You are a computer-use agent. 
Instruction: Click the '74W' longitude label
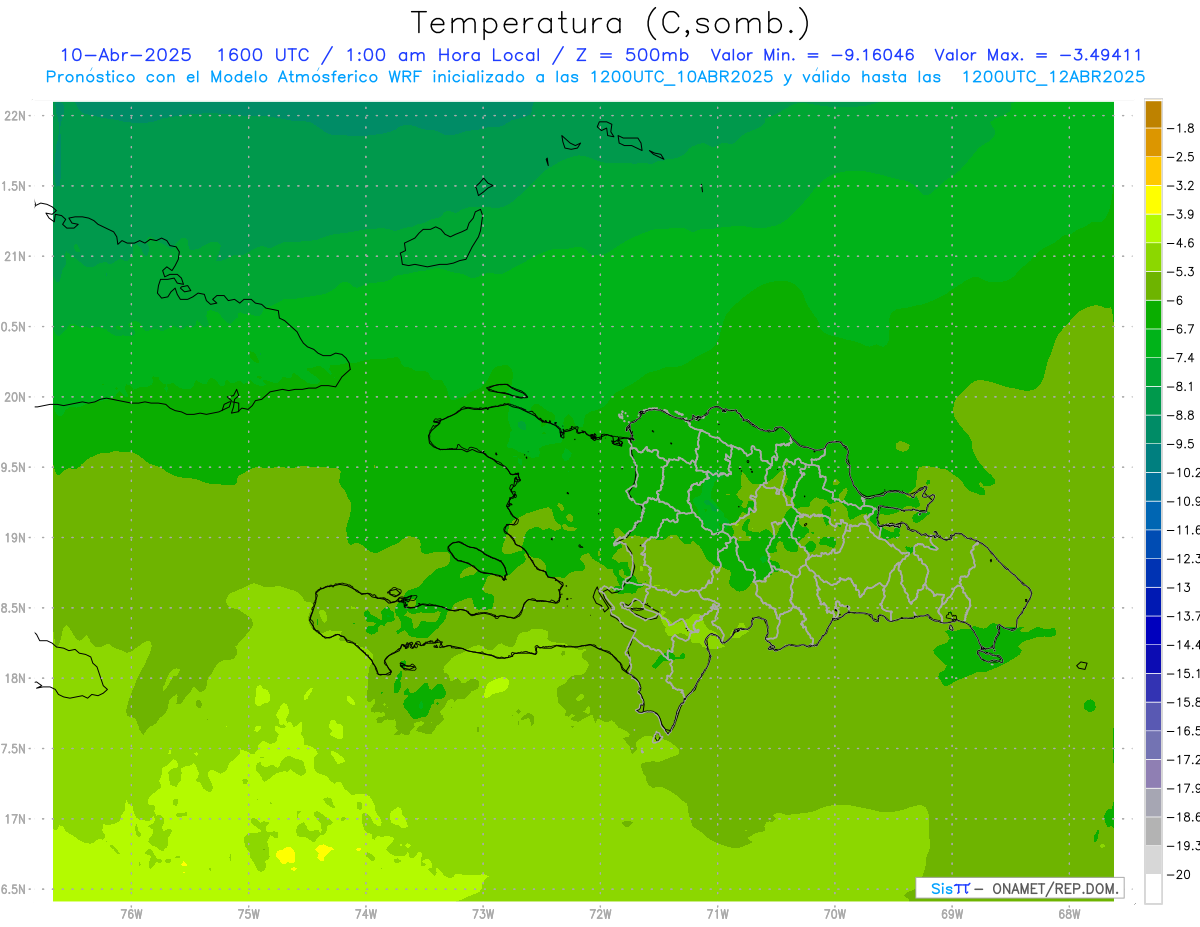pyautogui.click(x=366, y=914)
